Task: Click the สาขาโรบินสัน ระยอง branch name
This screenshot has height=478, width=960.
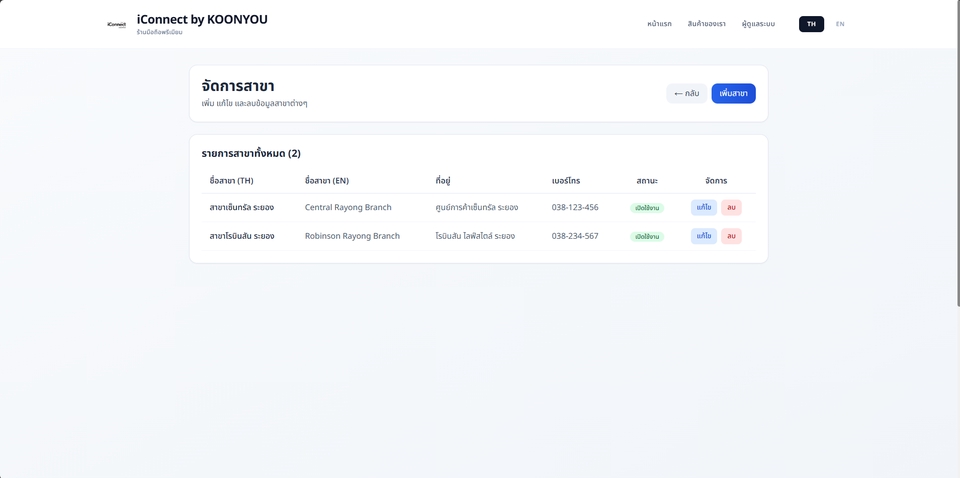Action: [242, 236]
